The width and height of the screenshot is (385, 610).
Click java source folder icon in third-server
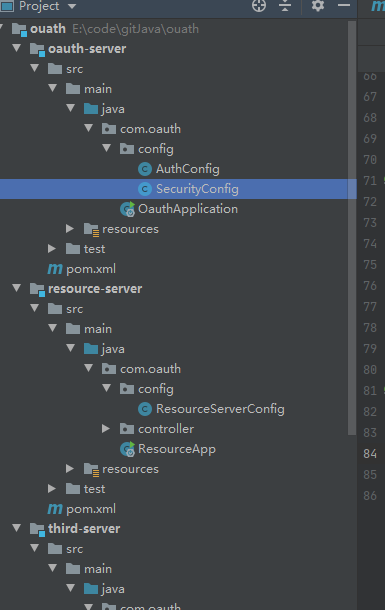coord(91,589)
